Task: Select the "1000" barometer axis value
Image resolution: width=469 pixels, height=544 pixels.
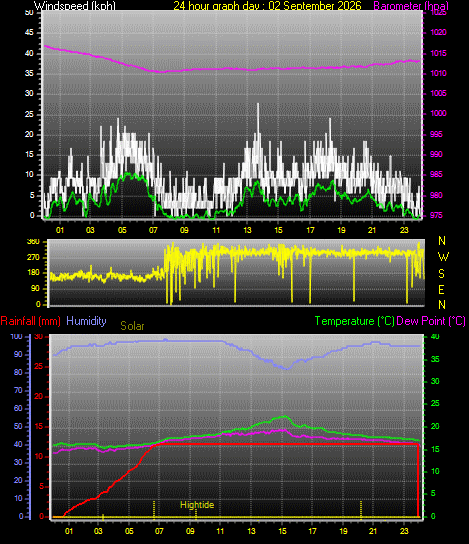Action: pyautogui.click(x=438, y=113)
